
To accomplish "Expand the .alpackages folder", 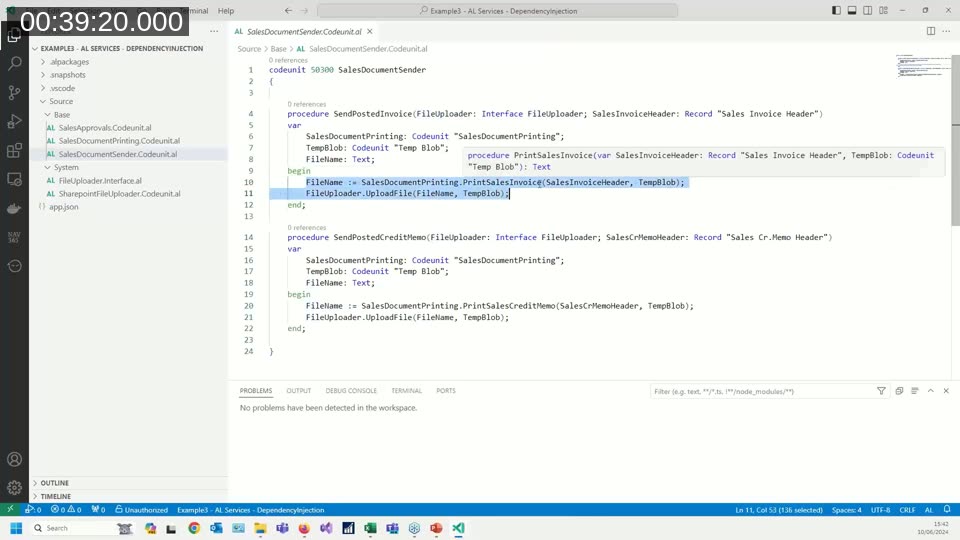I will tap(69, 62).
